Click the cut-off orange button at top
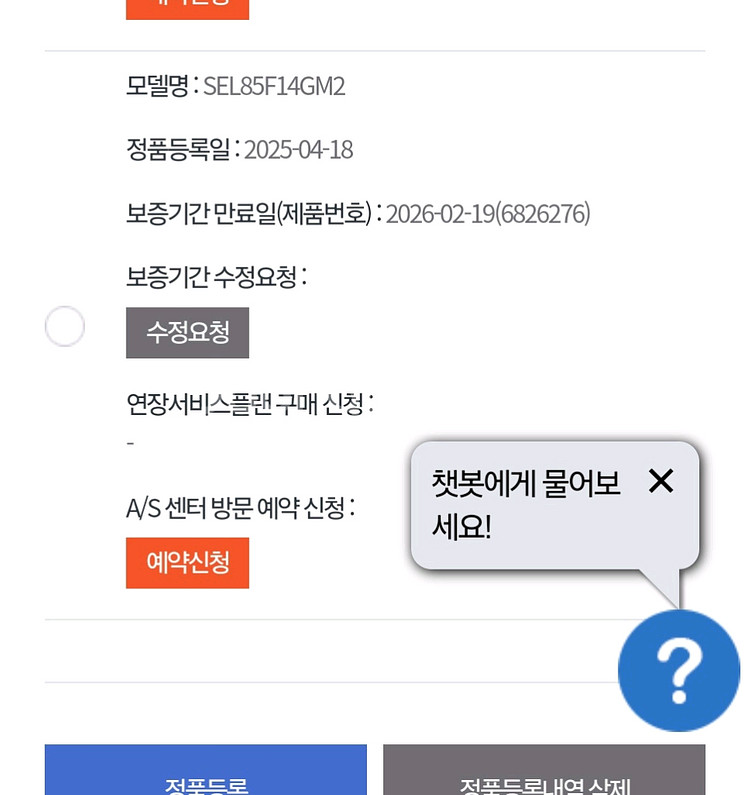This screenshot has width=750, height=795. [187, 8]
